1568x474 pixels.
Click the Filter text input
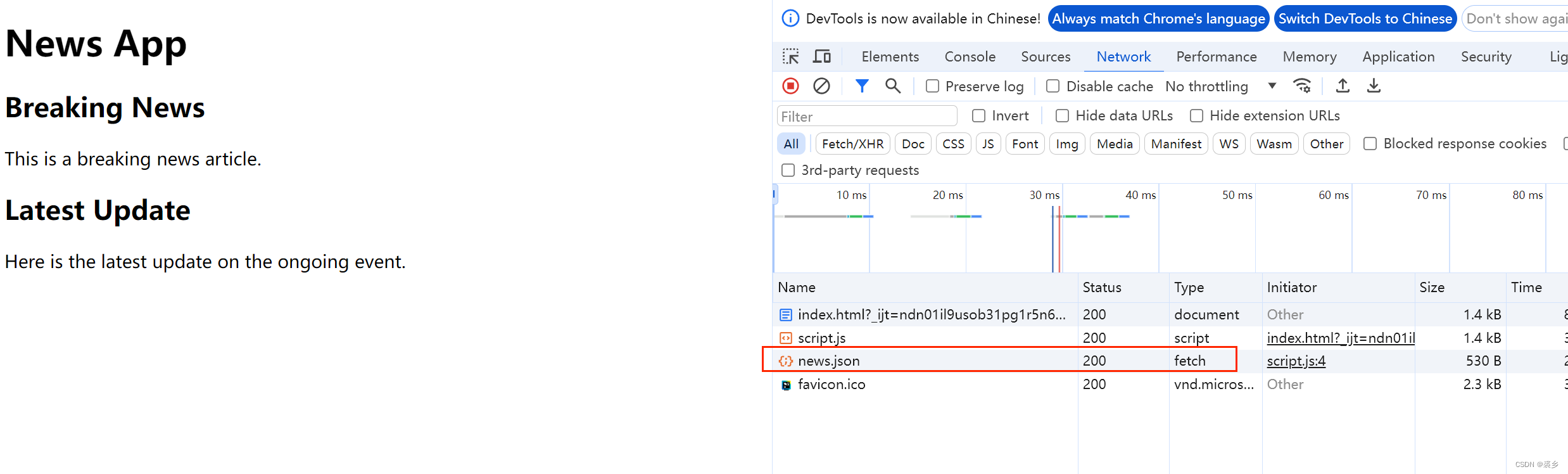(867, 117)
